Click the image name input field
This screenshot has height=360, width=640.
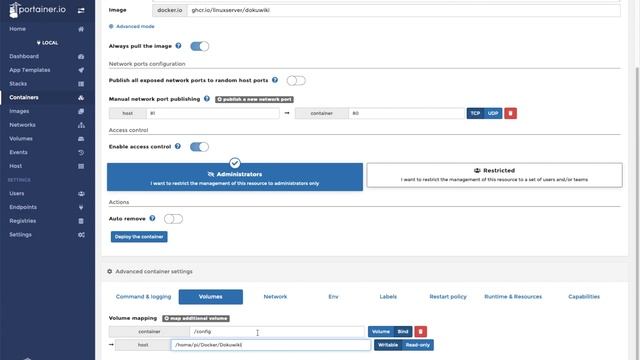coord(403,10)
